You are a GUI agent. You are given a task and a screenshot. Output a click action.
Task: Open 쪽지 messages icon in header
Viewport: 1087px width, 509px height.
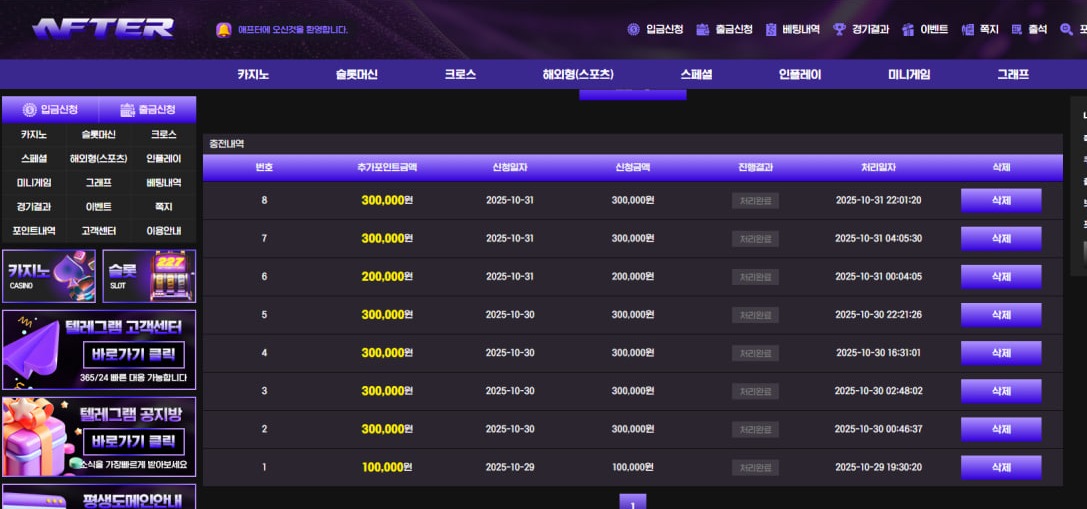pyautogui.click(x=967, y=30)
